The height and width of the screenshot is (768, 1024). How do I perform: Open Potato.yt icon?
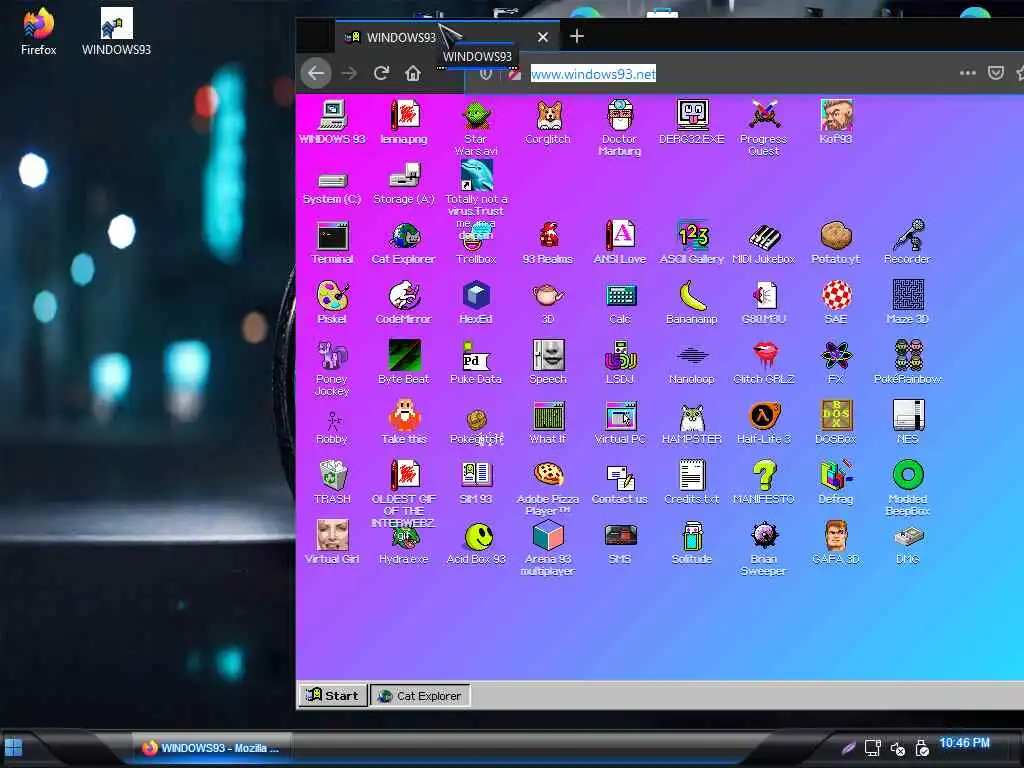(x=836, y=236)
